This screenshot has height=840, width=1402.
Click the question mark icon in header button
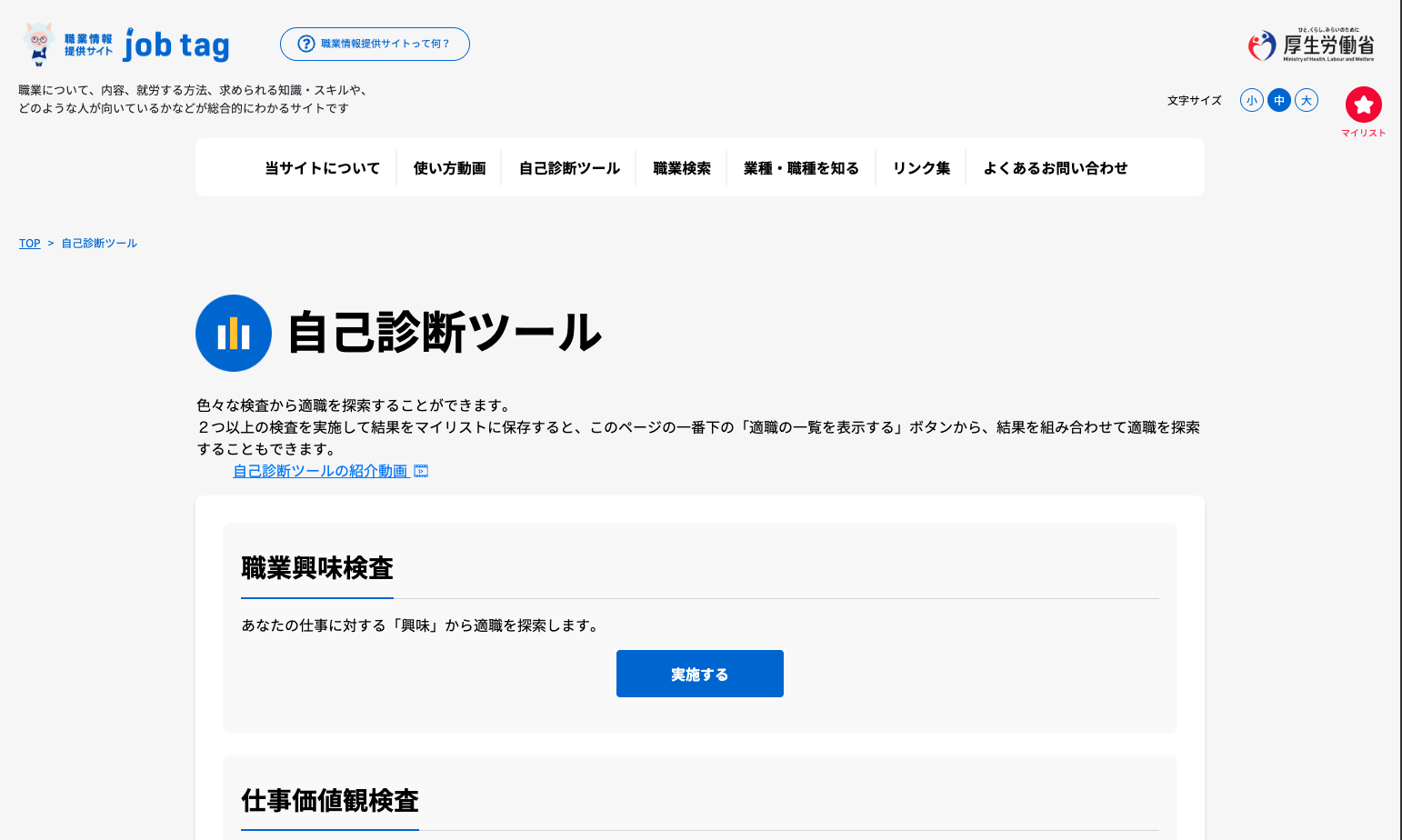point(306,44)
